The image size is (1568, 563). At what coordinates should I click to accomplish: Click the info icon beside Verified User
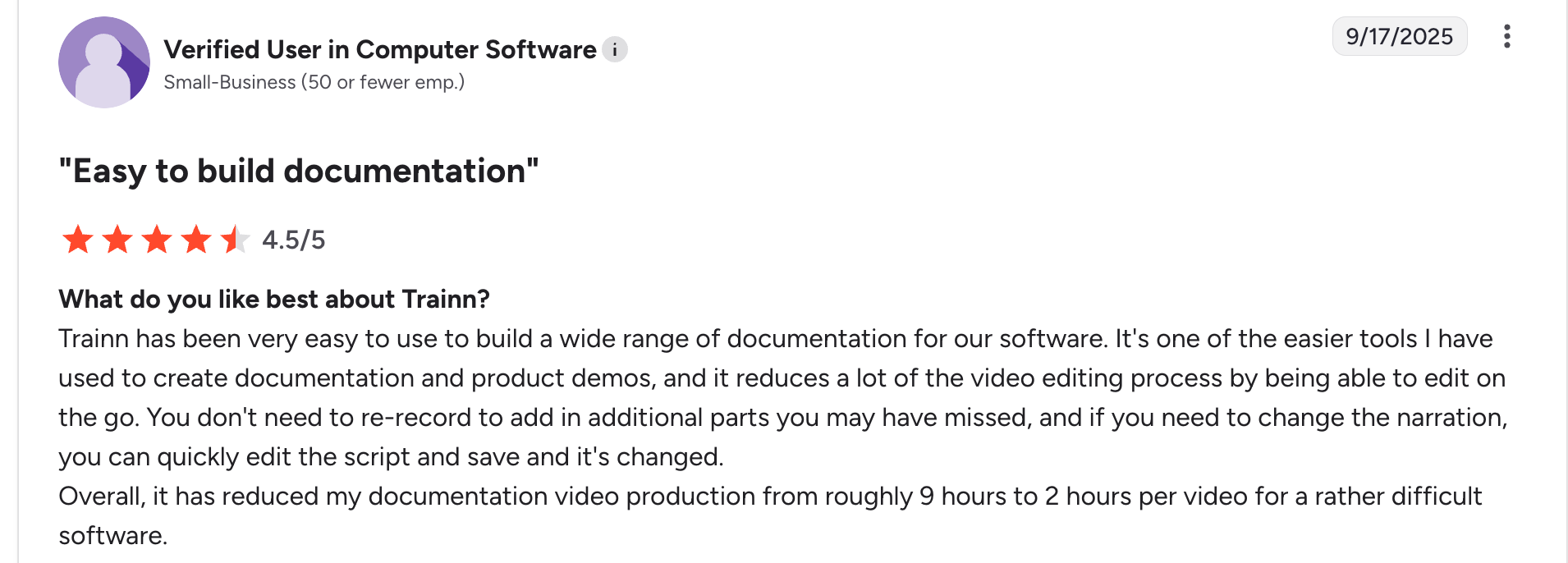click(x=615, y=50)
